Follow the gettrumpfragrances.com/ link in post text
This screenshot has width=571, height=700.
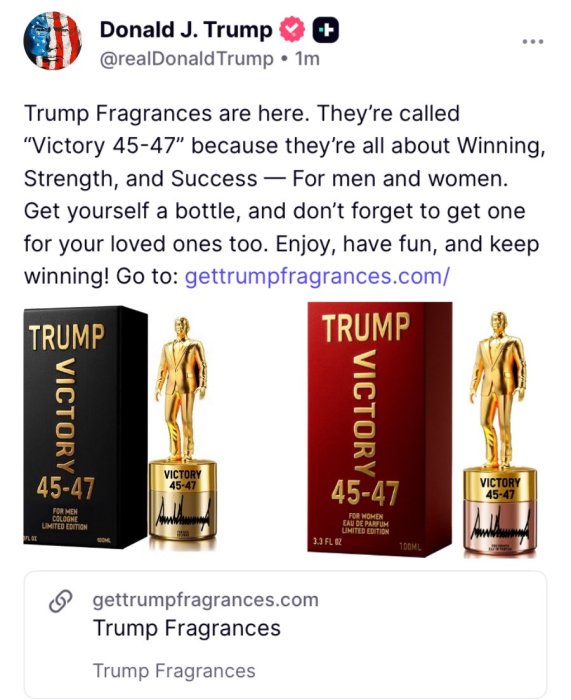click(317, 276)
